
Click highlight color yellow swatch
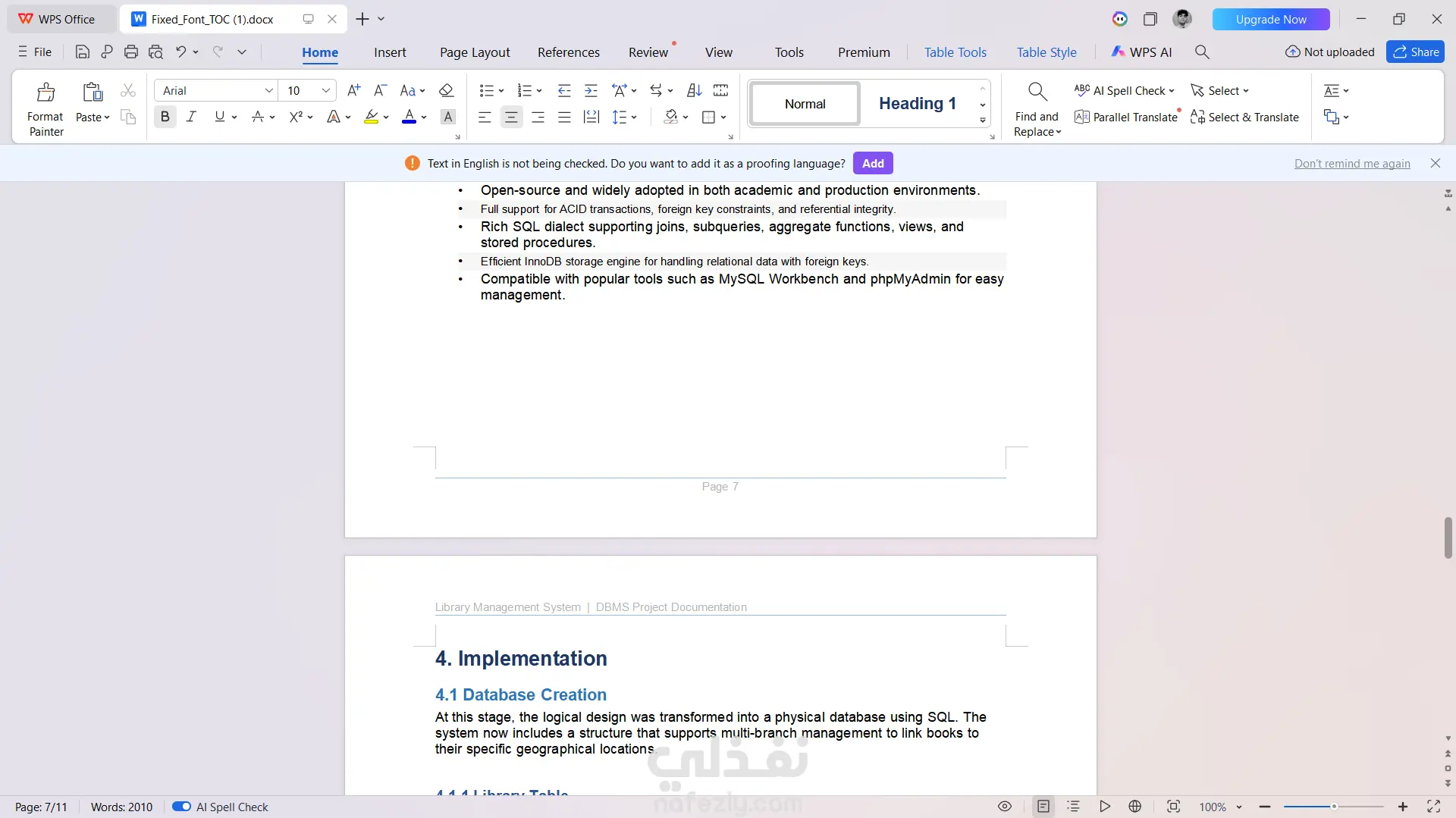click(x=371, y=117)
